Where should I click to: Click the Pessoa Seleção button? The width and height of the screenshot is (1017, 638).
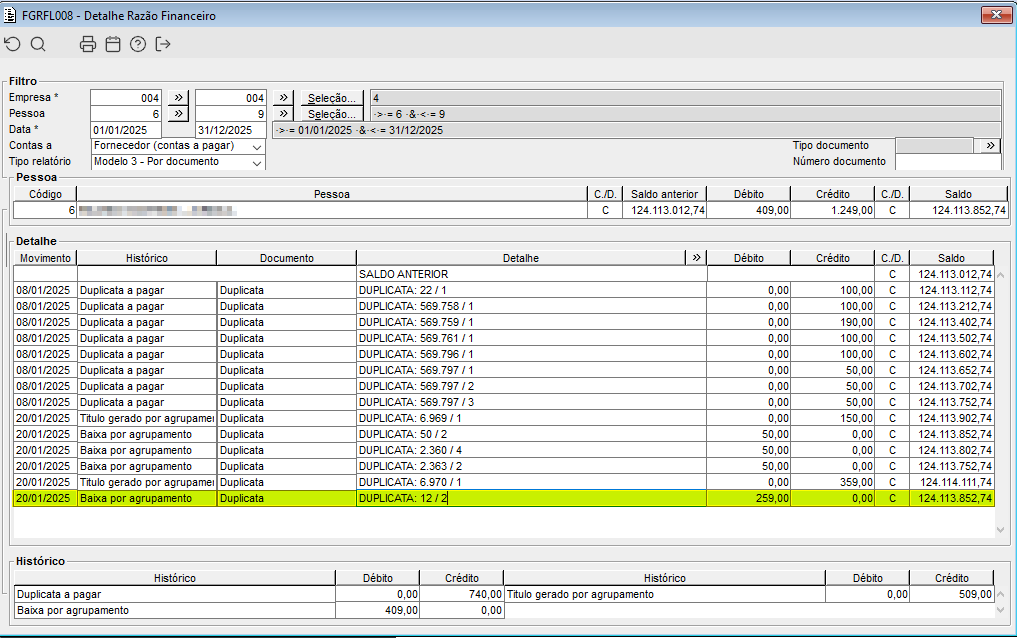click(331, 114)
